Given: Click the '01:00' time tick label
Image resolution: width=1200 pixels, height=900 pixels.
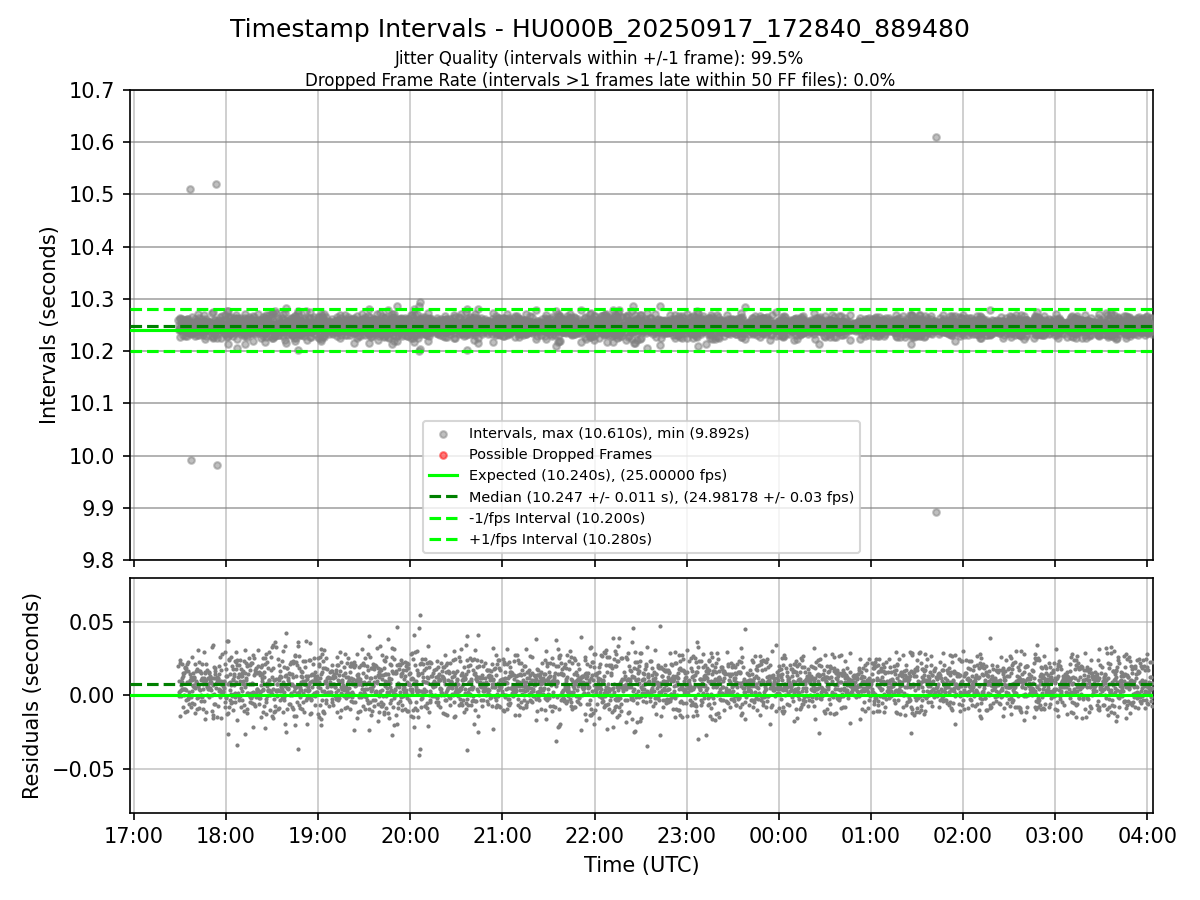Looking at the screenshot, I should point(870,833).
